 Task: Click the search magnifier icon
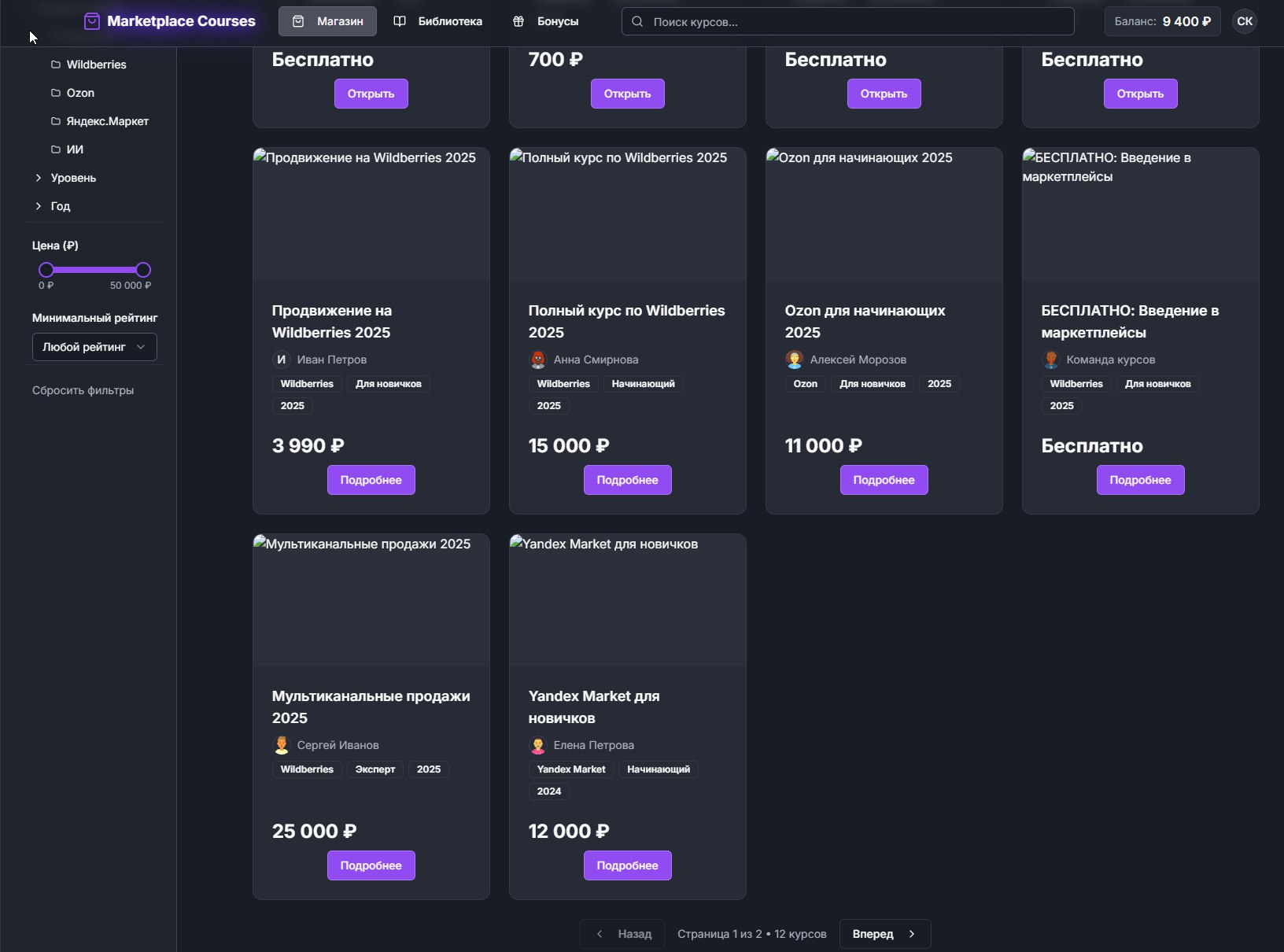tap(637, 21)
